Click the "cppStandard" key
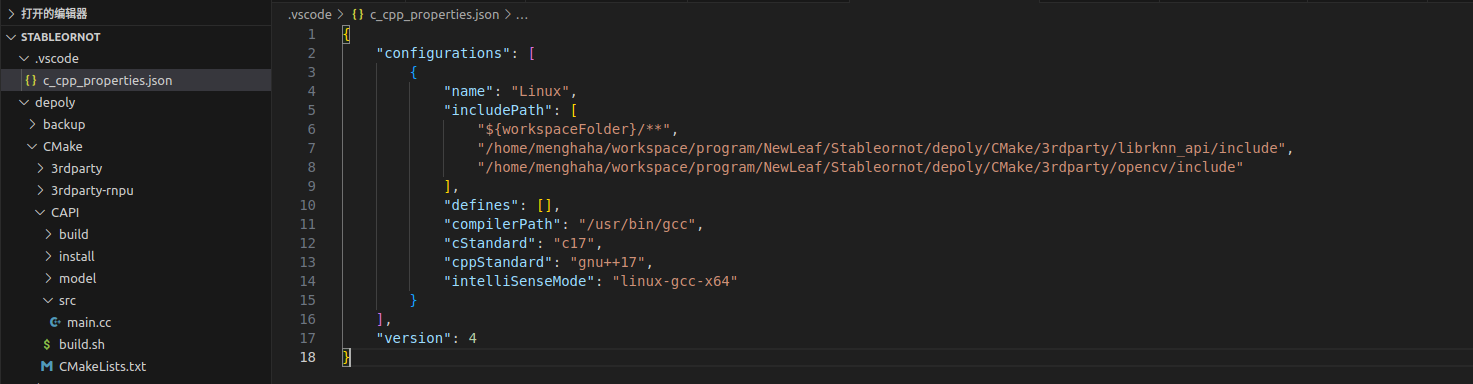This screenshot has width=1473, height=384. pyautogui.click(x=498, y=262)
